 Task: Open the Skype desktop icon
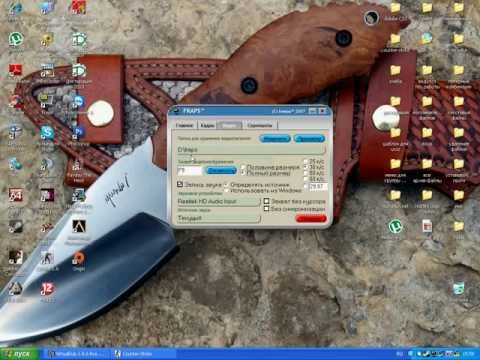coord(47,133)
